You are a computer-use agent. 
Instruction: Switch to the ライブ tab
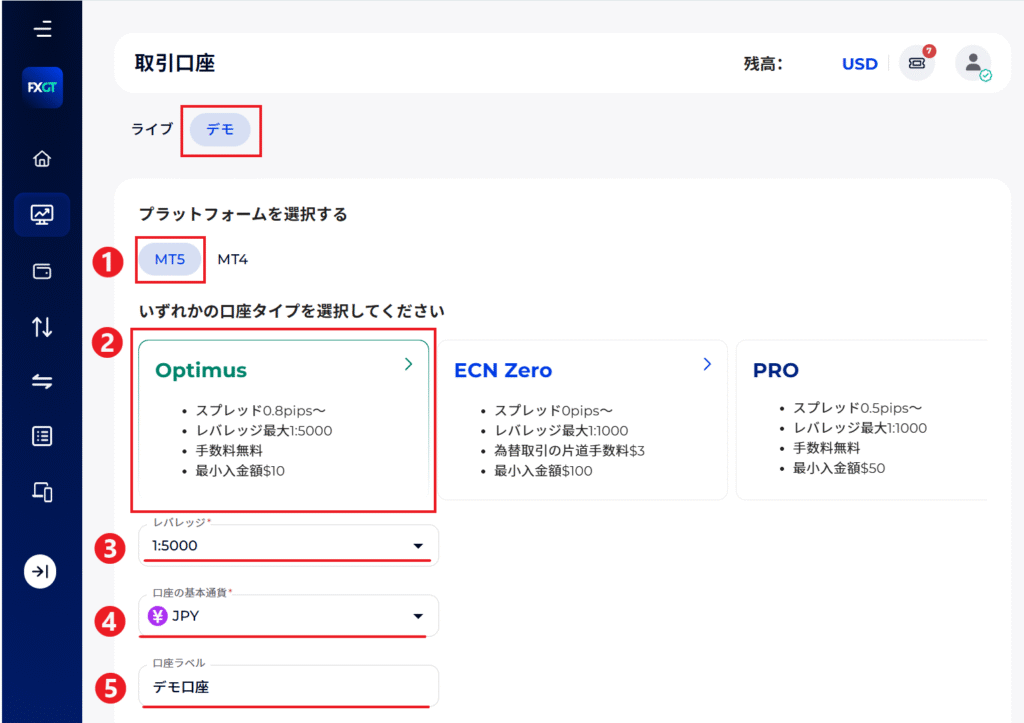(x=152, y=129)
